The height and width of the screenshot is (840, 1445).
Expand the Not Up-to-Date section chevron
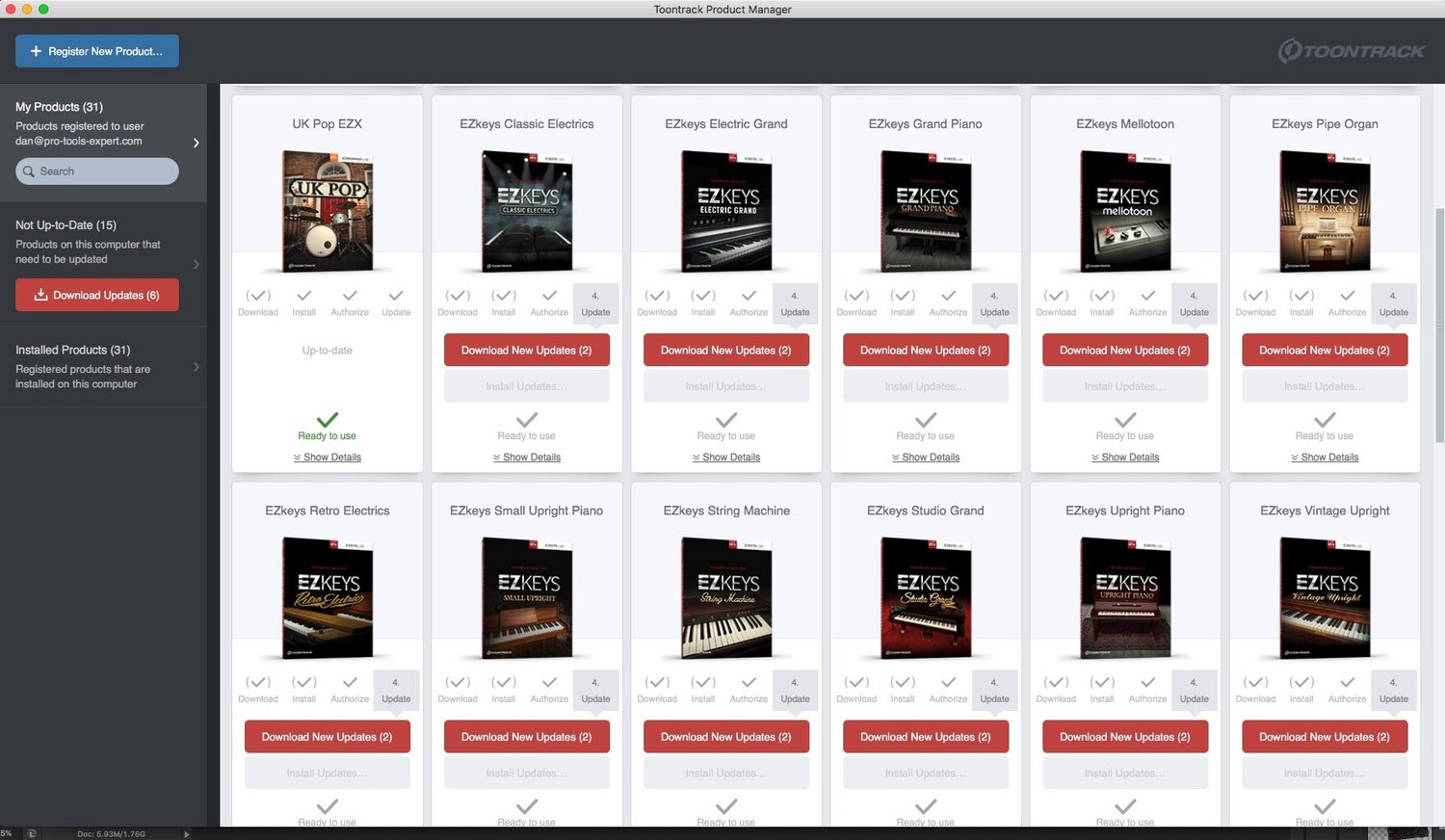pyautogui.click(x=197, y=264)
